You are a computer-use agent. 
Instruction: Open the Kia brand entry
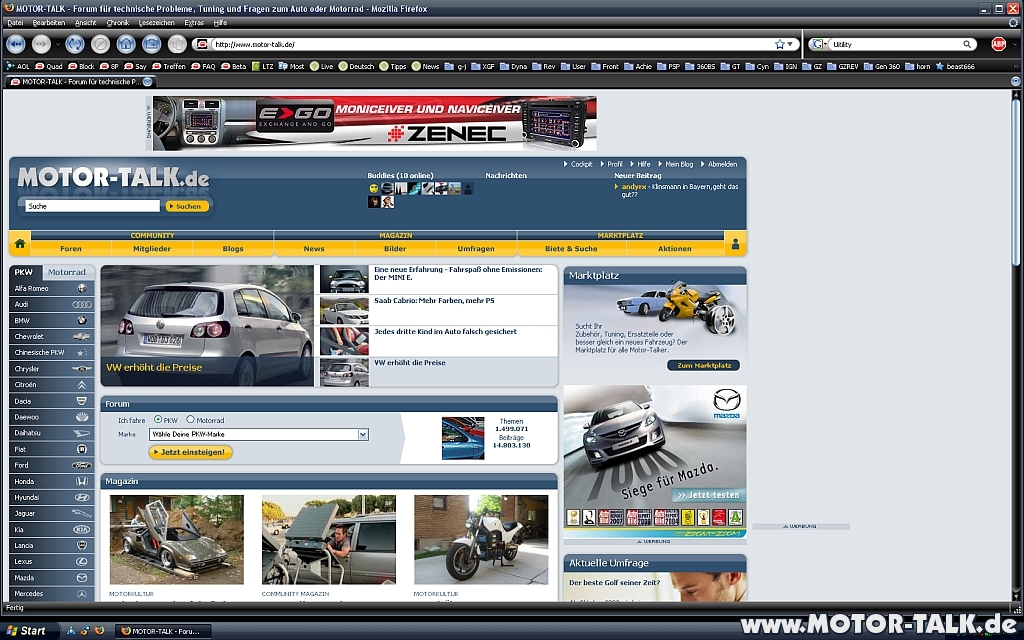(x=52, y=530)
